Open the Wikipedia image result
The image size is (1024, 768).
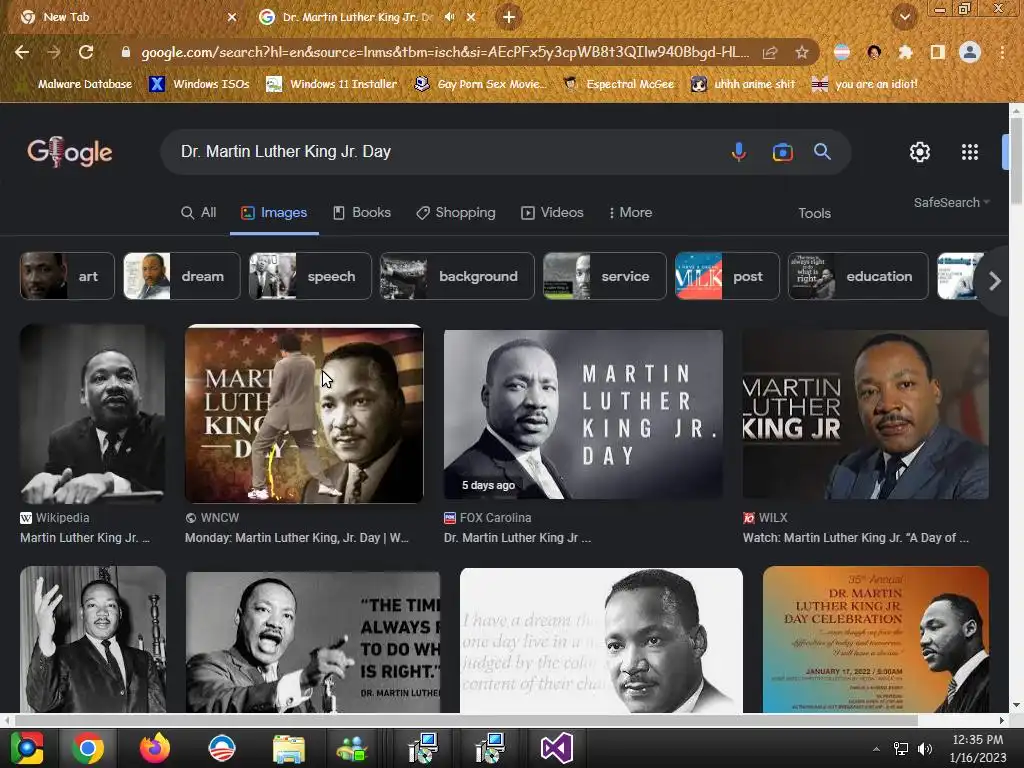pos(92,413)
